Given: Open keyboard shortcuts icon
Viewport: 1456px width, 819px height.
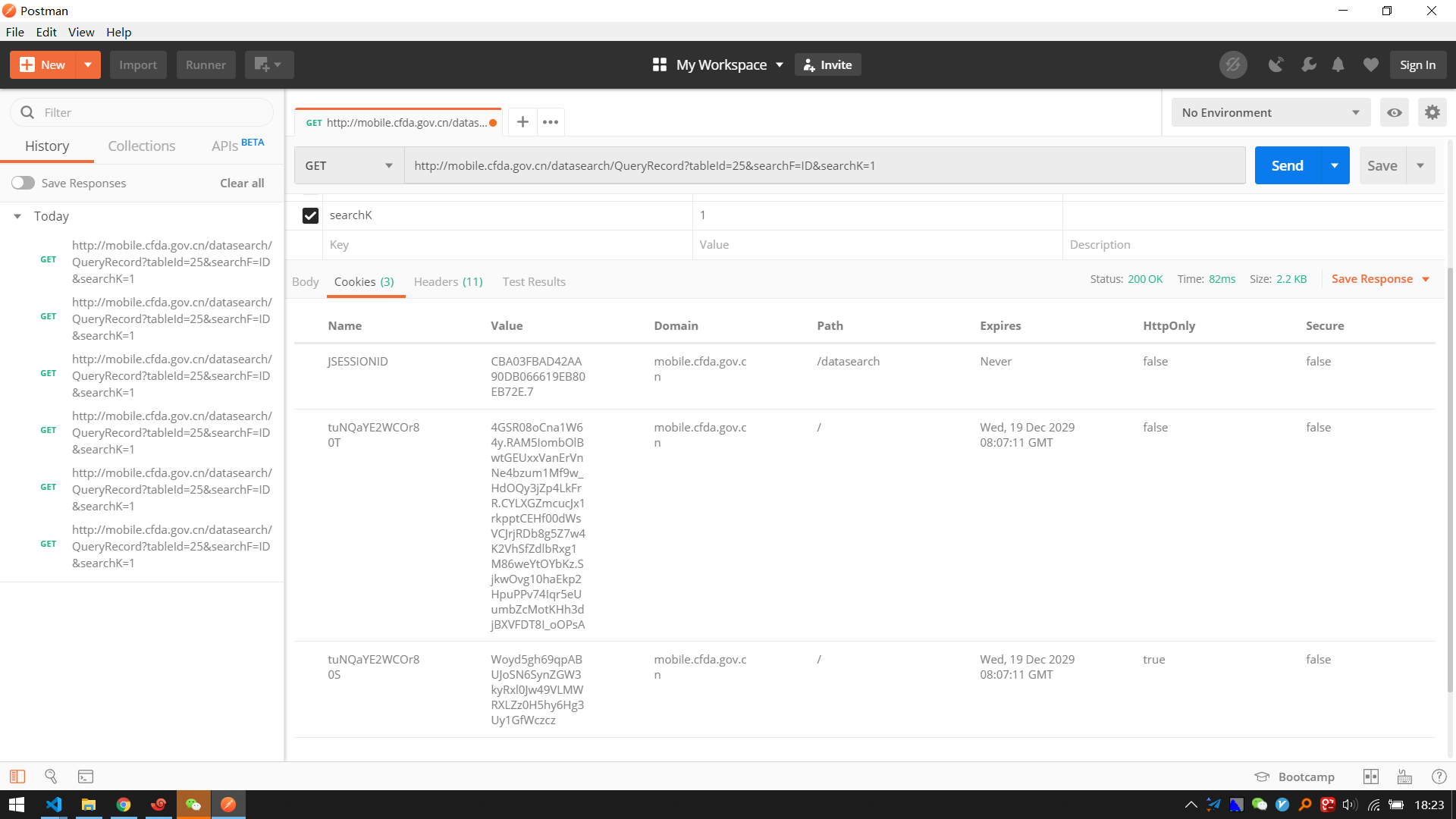Looking at the screenshot, I should pos(1405,777).
